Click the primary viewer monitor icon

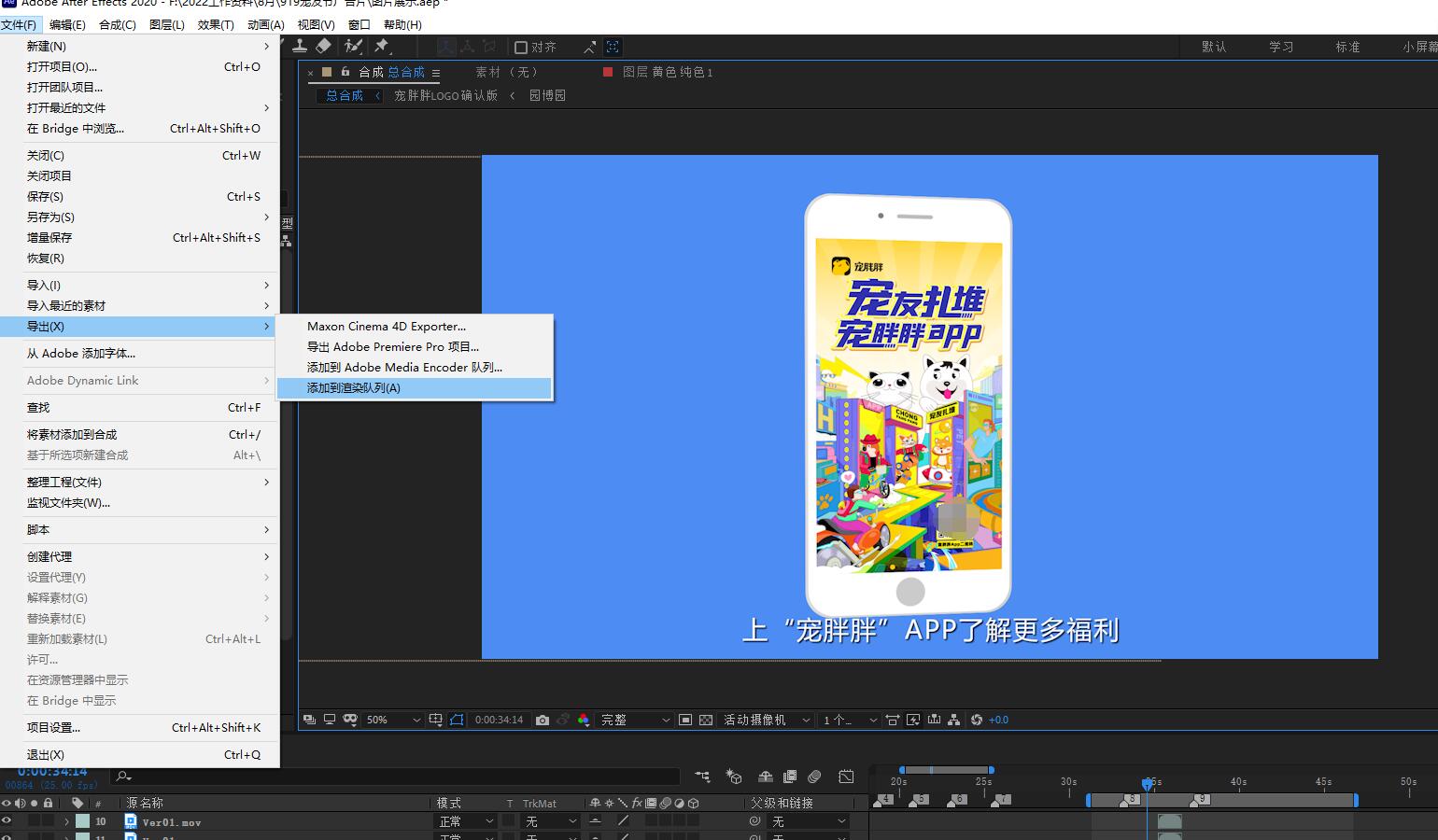(x=330, y=720)
